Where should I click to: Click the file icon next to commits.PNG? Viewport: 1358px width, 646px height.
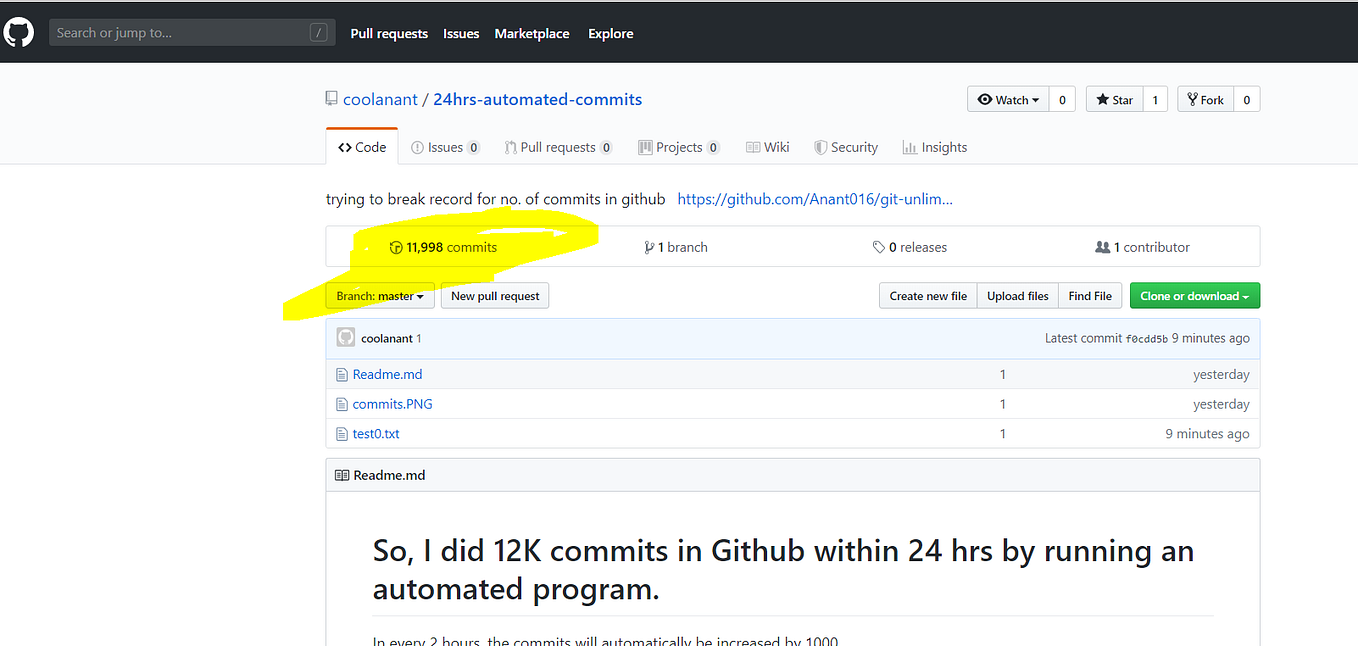click(342, 403)
